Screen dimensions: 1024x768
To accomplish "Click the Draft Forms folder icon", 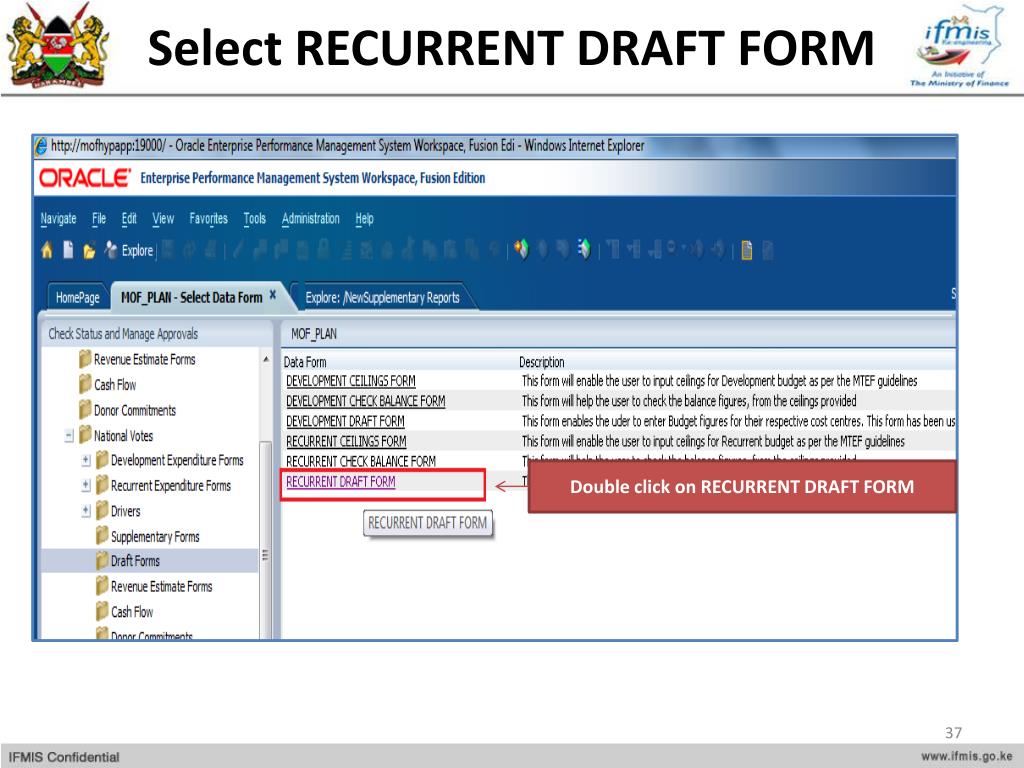I will click(102, 560).
